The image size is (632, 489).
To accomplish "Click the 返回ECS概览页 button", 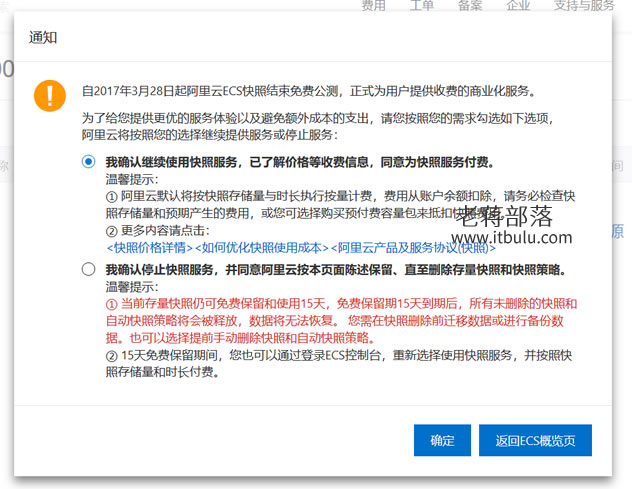I will click(535, 440).
